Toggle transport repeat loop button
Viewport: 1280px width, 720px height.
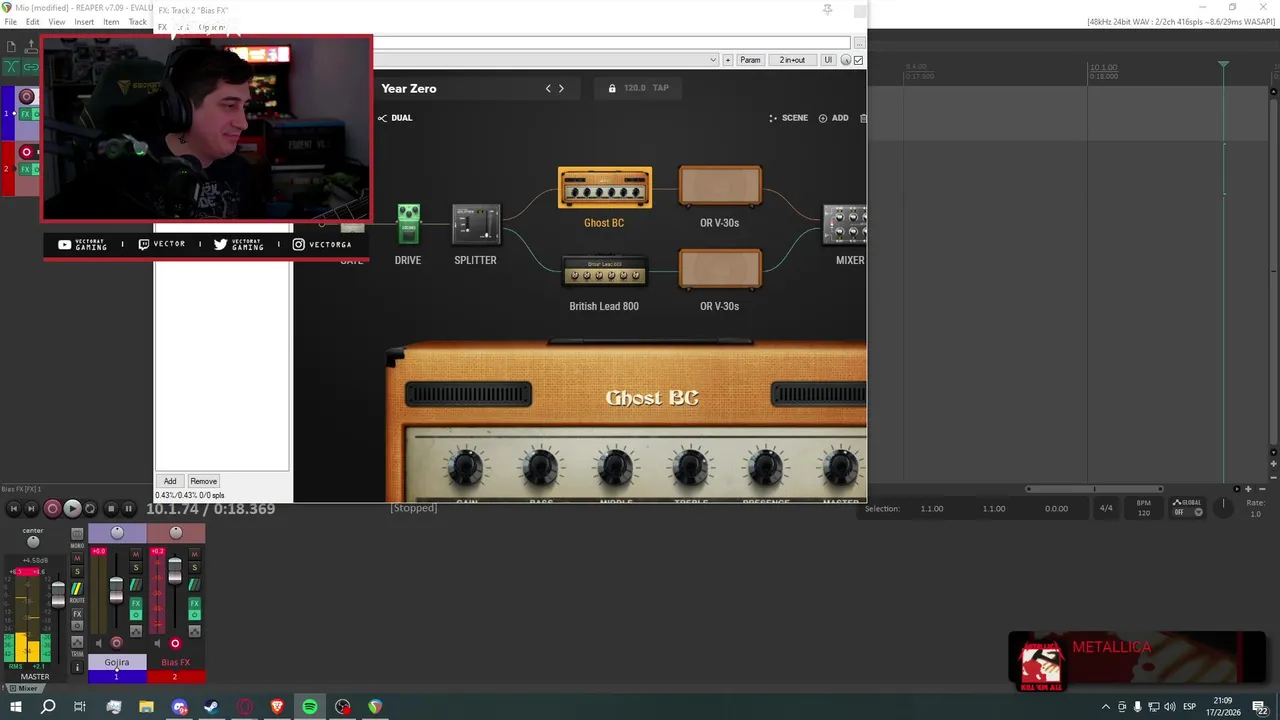[90, 509]
